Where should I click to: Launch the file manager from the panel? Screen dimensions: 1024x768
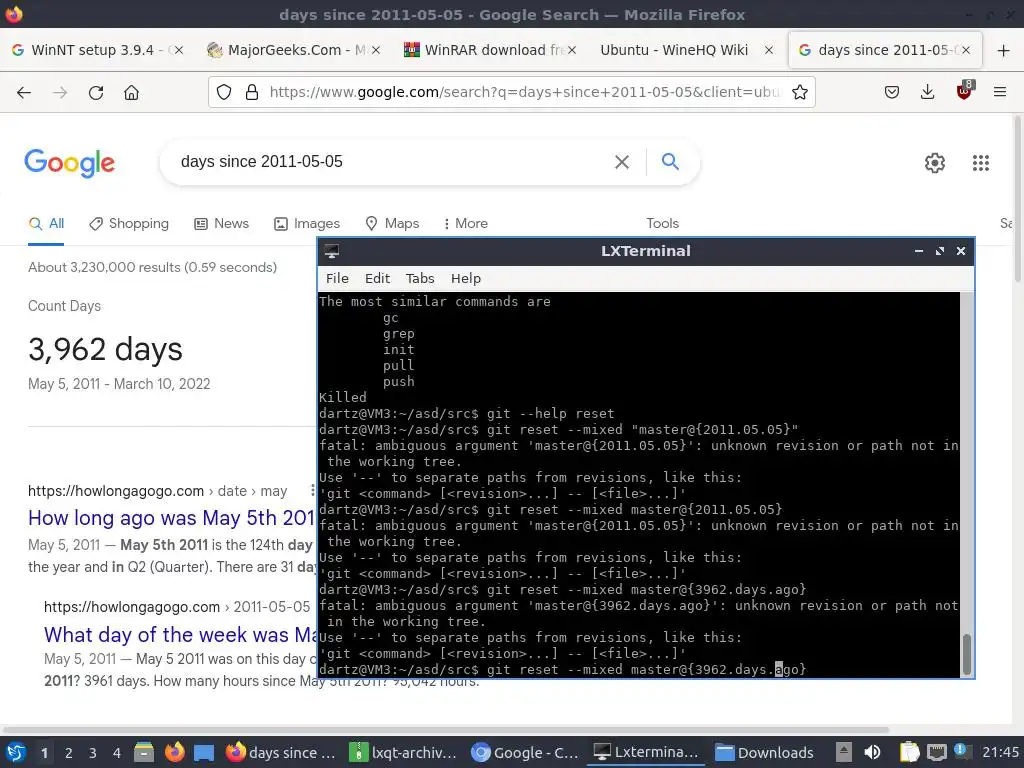(144, 752)
